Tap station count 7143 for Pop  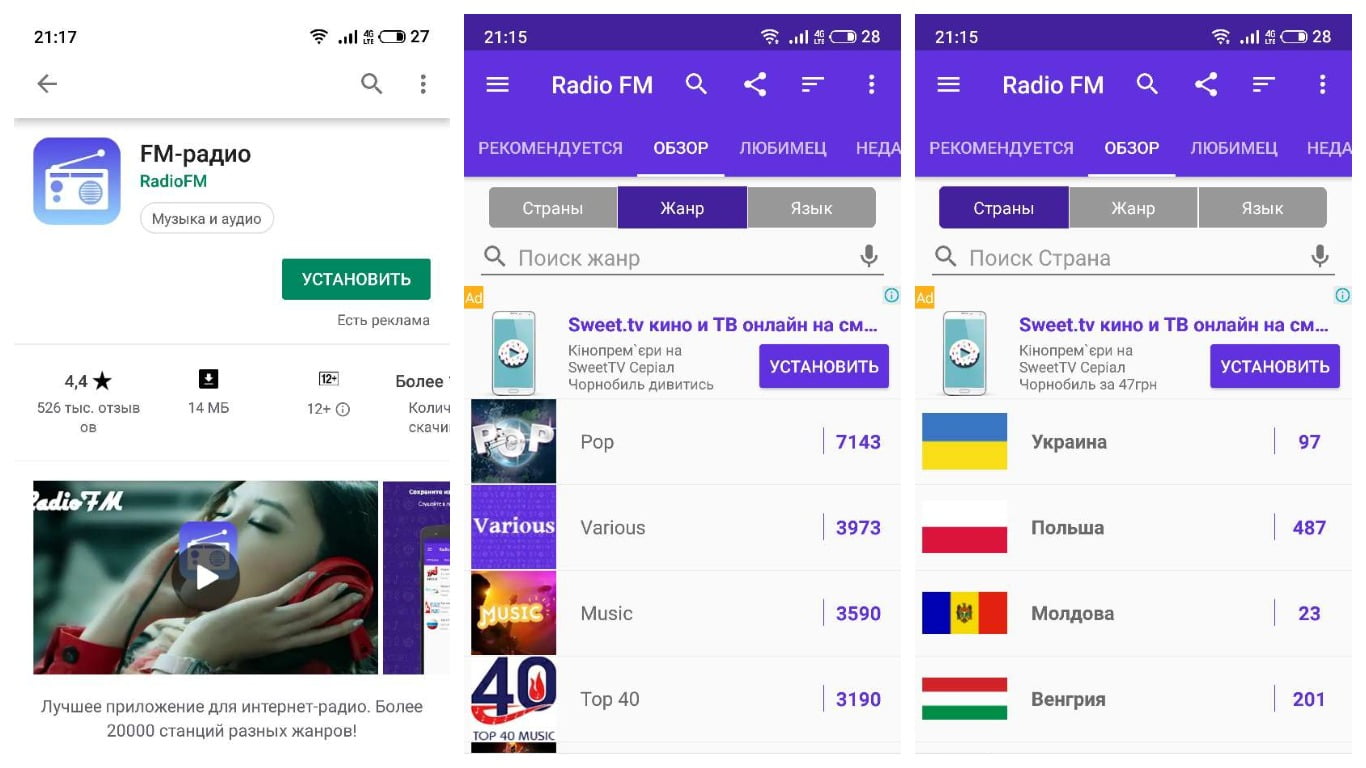[x=858, y=442]
